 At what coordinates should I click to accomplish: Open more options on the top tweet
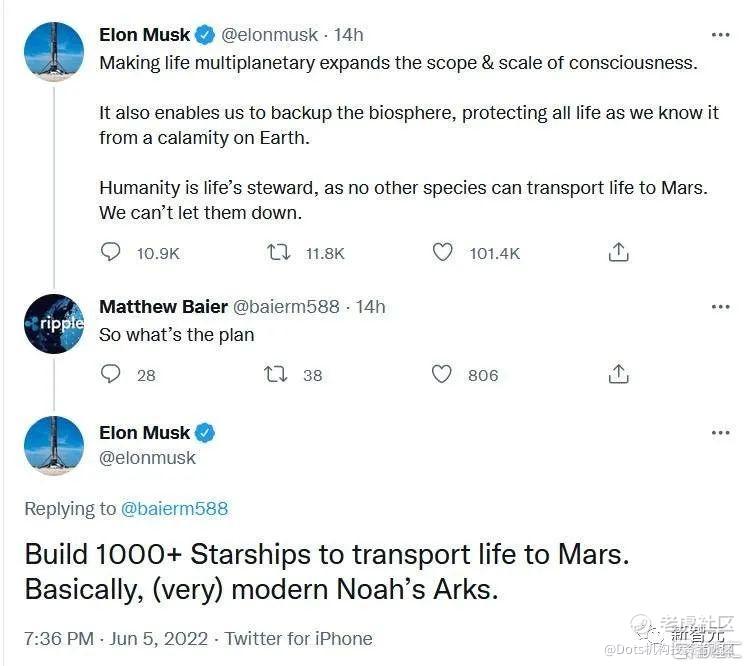coord(720,35)
